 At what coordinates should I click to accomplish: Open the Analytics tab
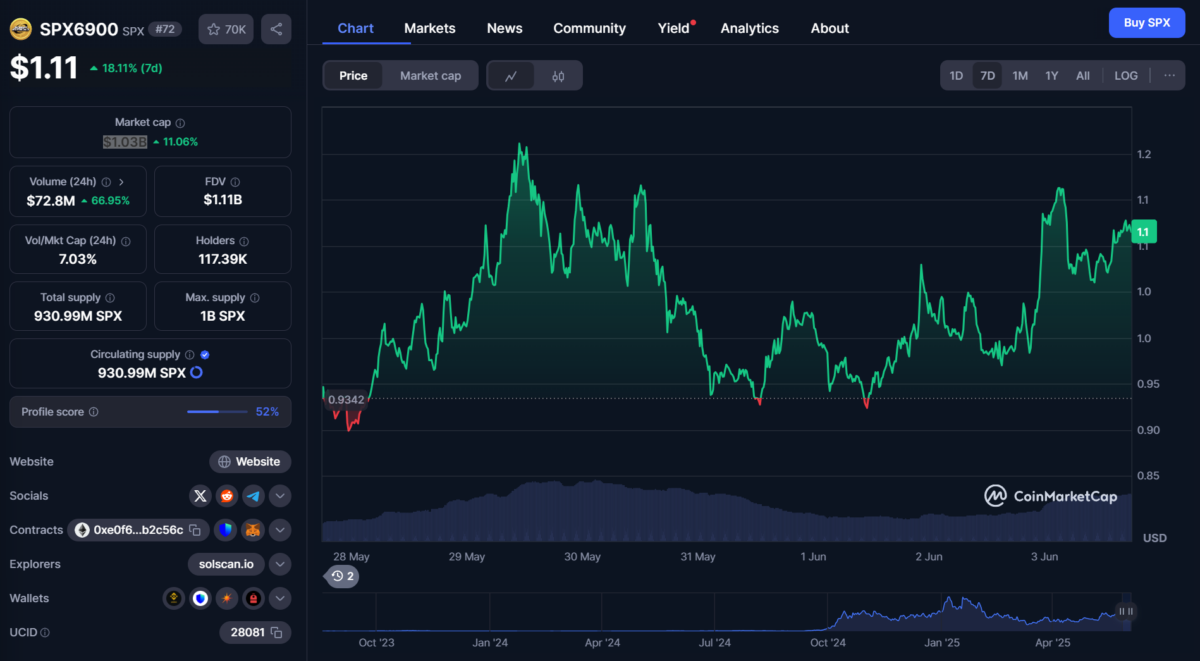(750, 28)
